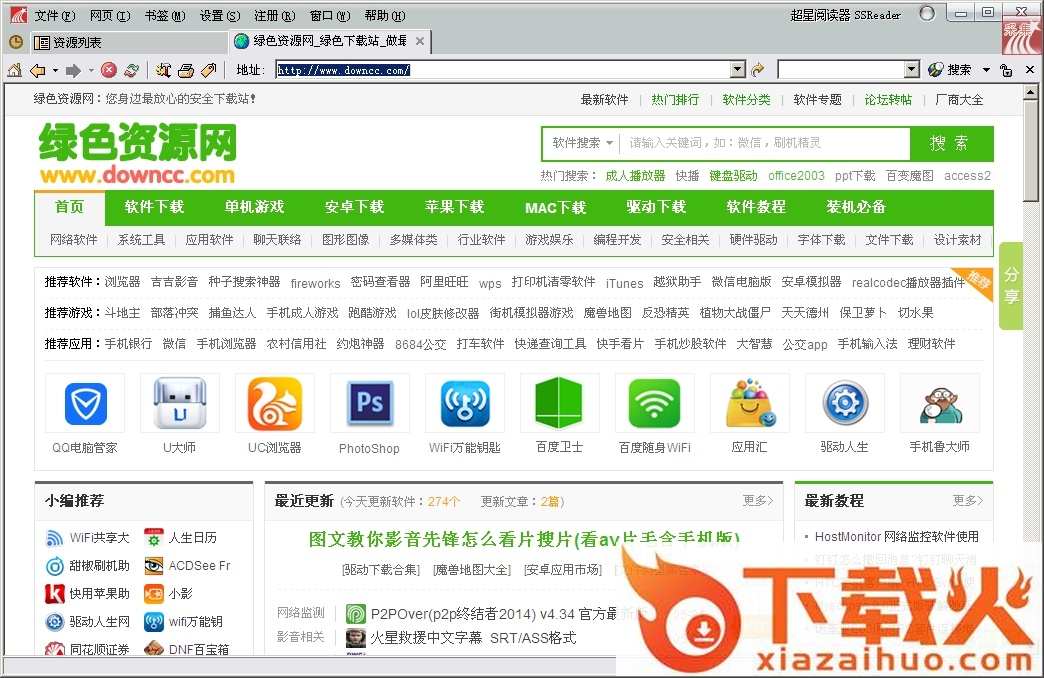Open the 网络软件 subcategory link
This screenshot has height=678, width=1044.
(x=74, y=240)
